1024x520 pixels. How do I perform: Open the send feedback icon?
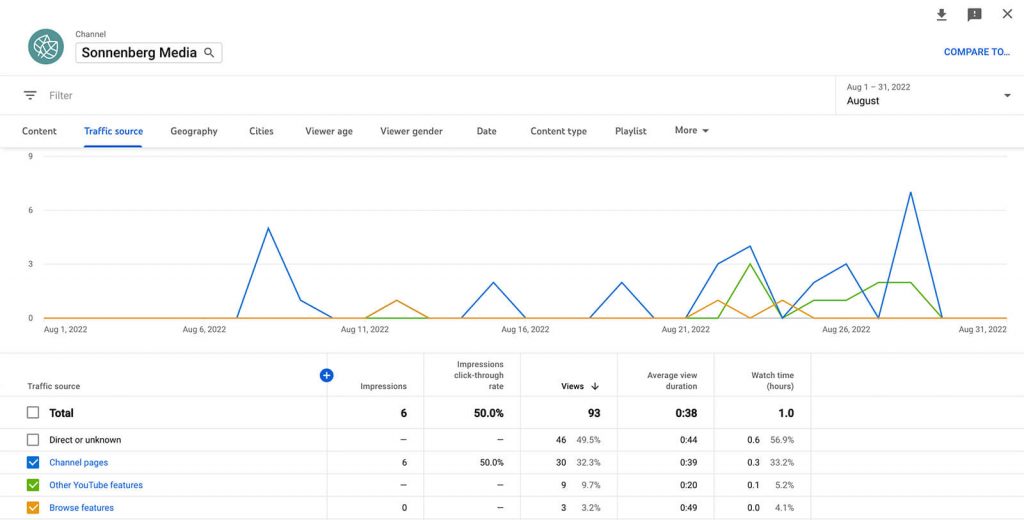974,14
